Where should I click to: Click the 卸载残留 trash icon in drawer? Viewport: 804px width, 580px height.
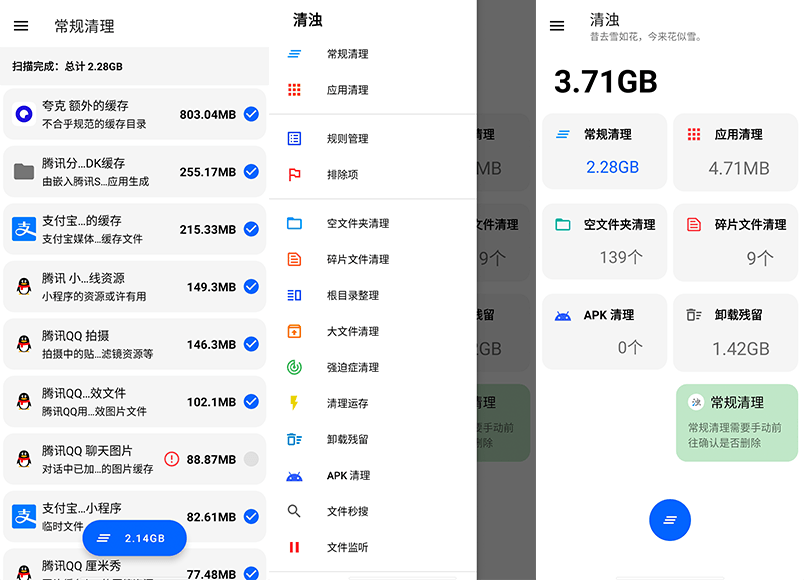click(294, 439)
